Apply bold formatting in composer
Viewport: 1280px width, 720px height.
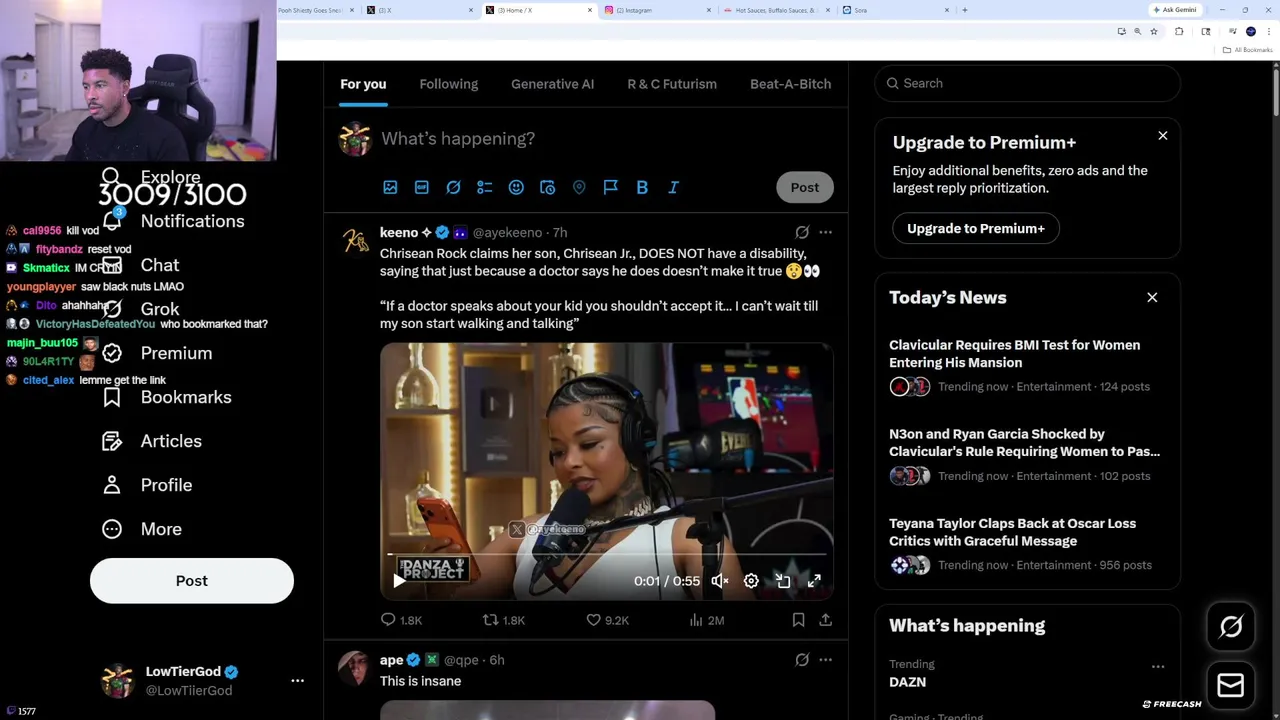tap(642, 187)
